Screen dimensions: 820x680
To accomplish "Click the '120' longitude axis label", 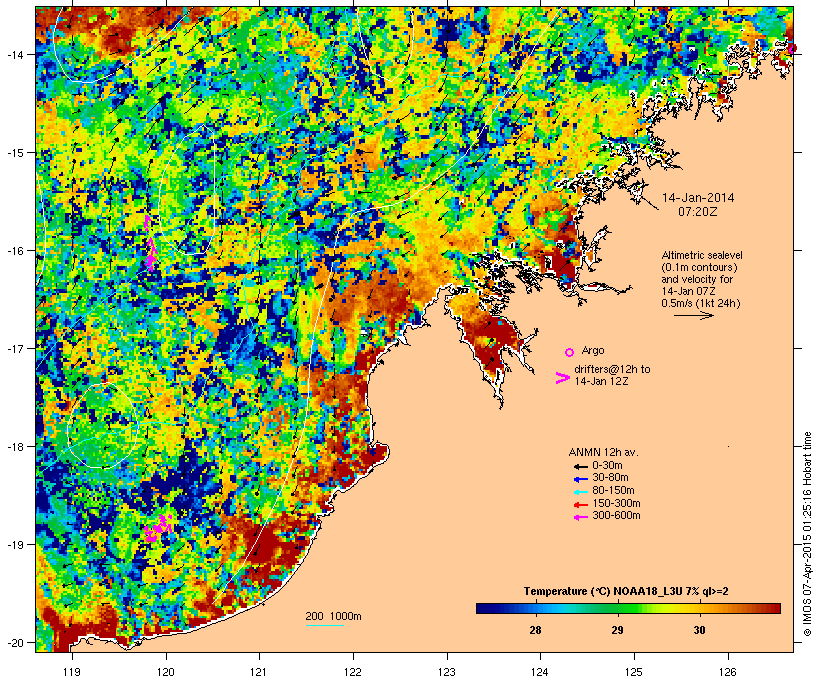I will [x=166, y=672].
